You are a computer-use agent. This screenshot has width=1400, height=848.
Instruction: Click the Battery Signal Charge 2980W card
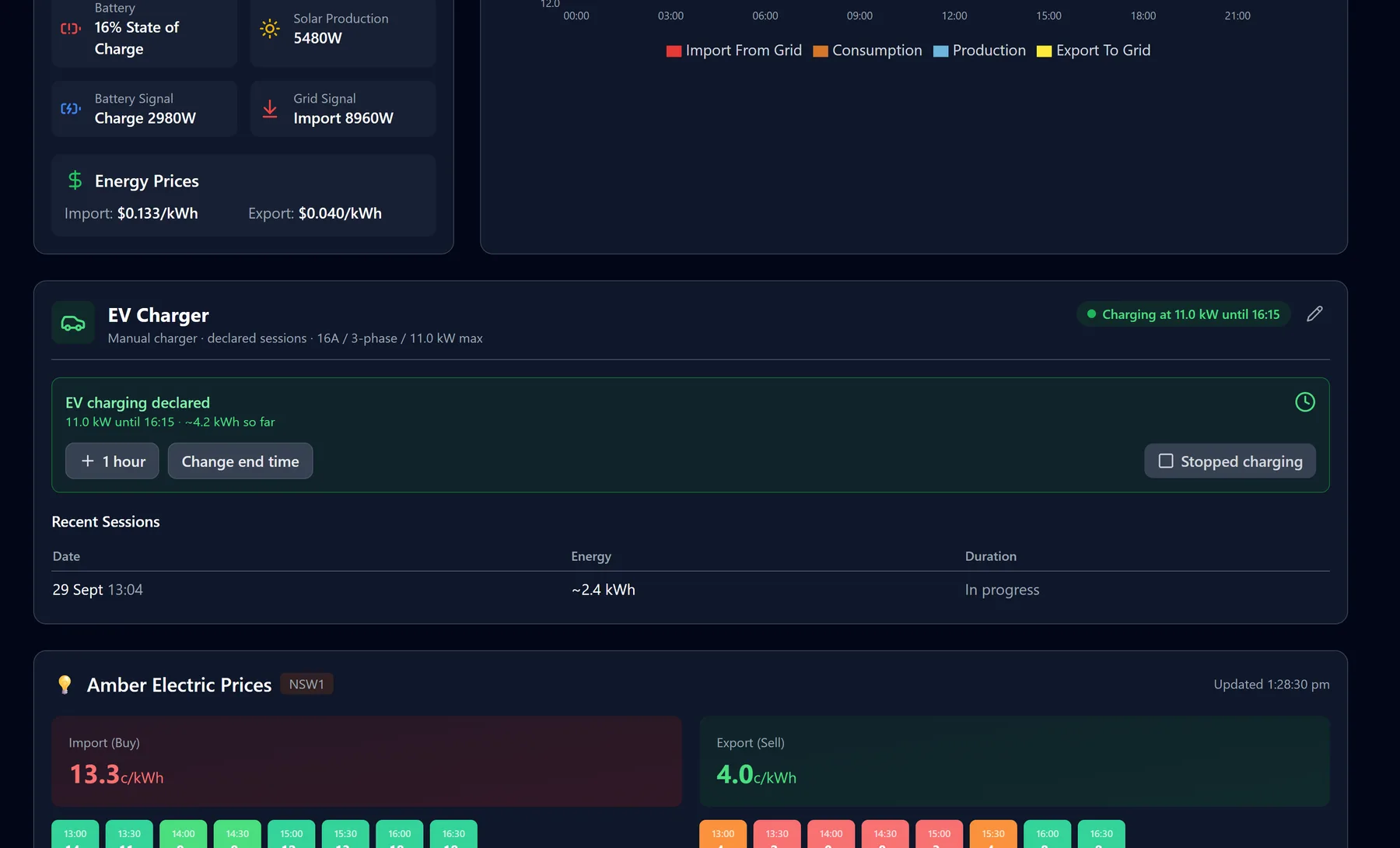145,109
